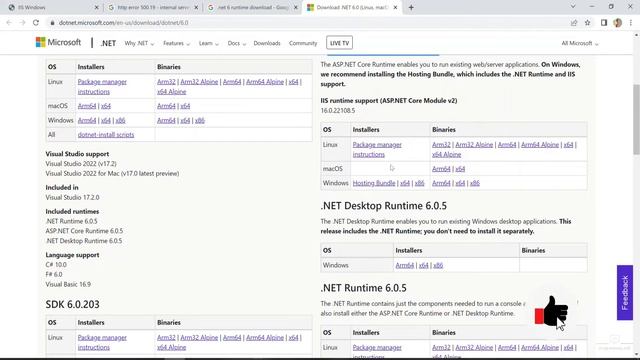Download Arm64 binary for ASP.NET Core Windows
This screenshot has height=360, width=640.
coord(441,183)
